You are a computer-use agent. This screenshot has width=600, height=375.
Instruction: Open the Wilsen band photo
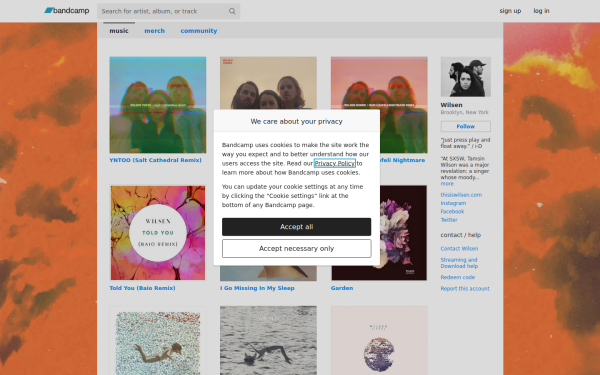(x=466, y=77)
